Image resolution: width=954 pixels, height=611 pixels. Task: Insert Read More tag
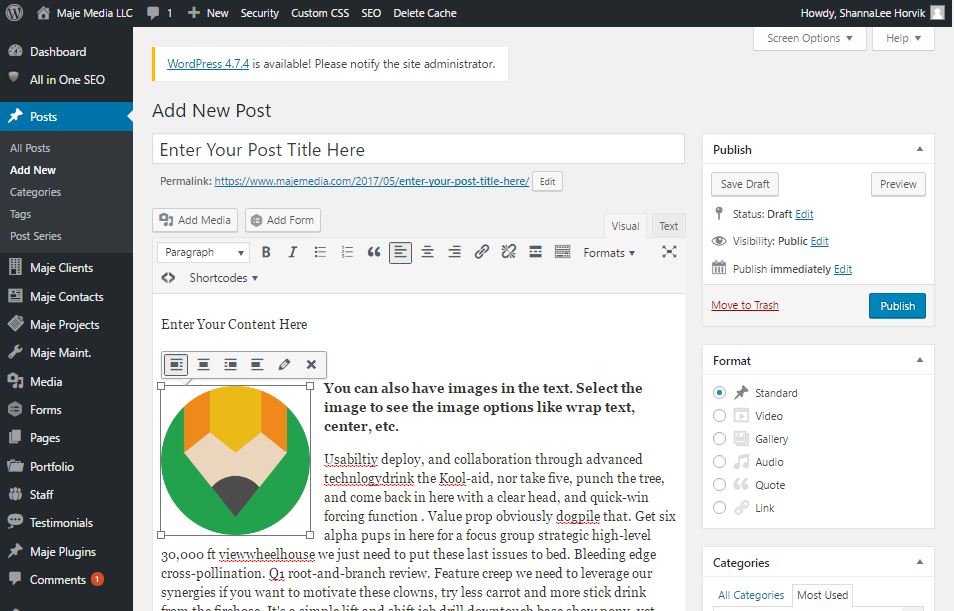(535, 252)
